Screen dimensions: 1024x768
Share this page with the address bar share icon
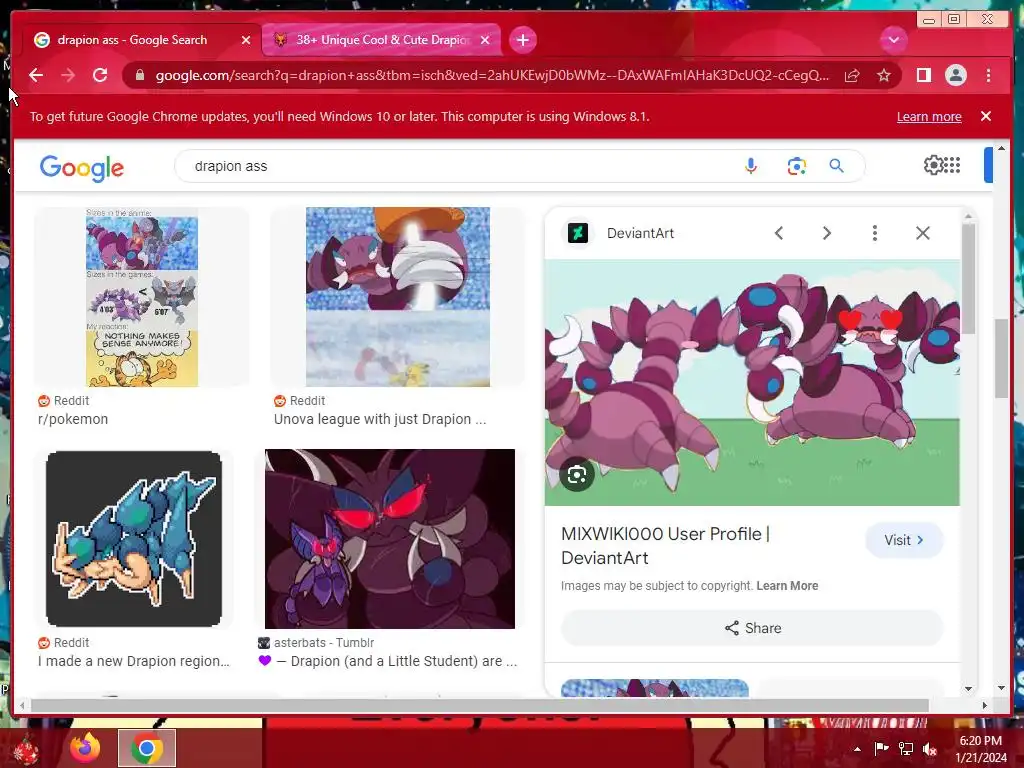coord(852,76)
